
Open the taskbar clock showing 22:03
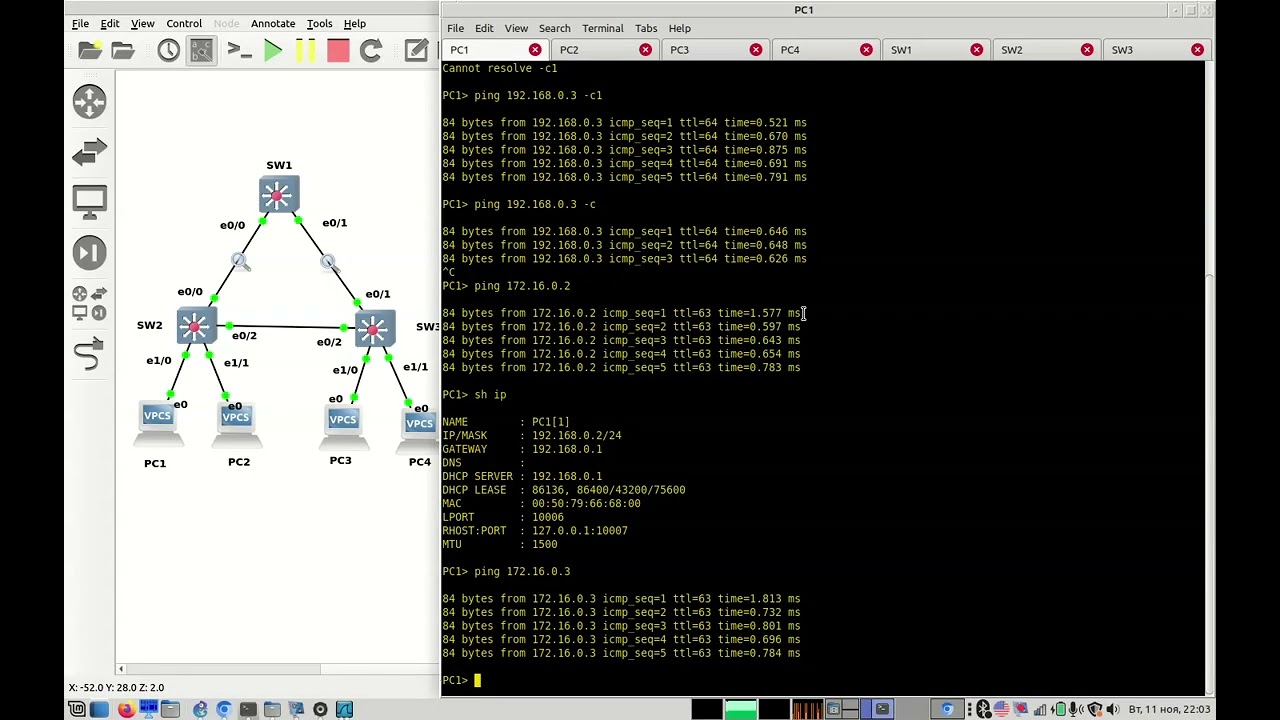(1169, 710)
